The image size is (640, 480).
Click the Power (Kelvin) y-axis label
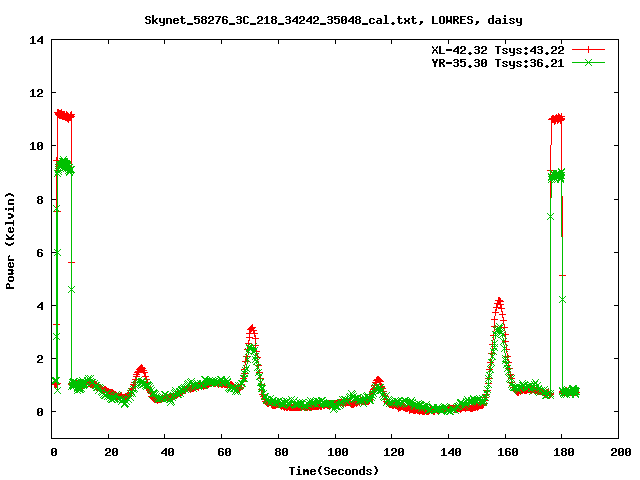pos(10,241)
